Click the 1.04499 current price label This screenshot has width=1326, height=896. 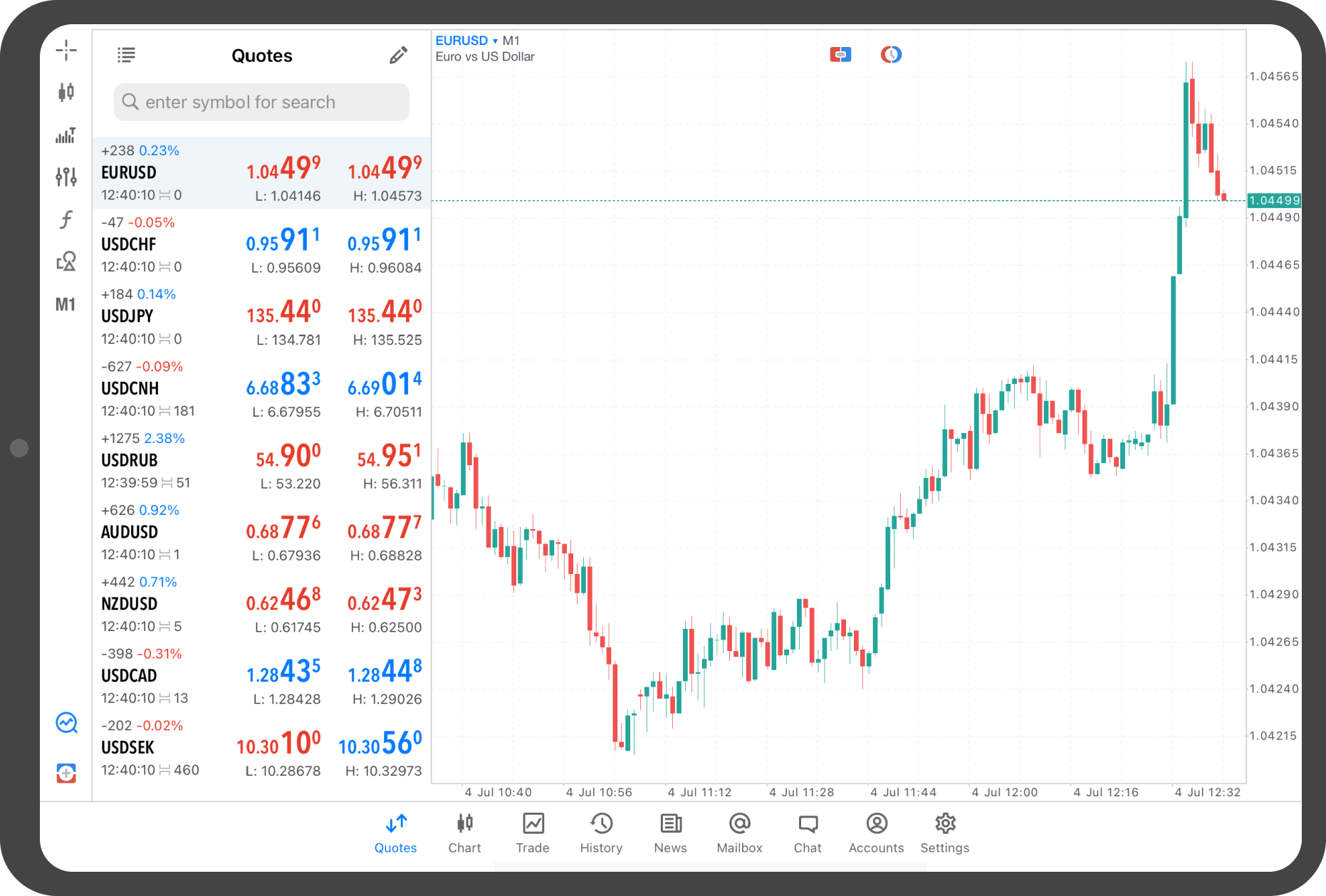(x=1274, y=201)
